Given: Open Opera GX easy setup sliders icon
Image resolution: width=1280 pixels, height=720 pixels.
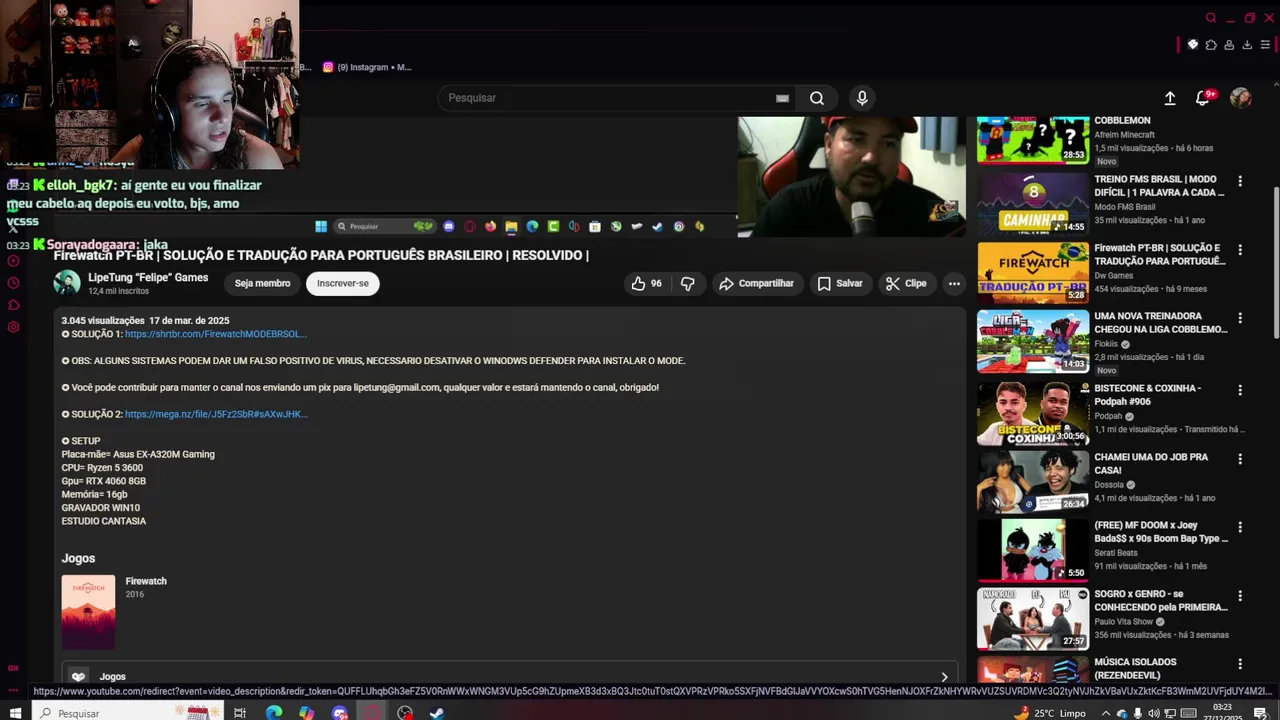Looking at the screenshot, I should click(x=1265, y=45).
